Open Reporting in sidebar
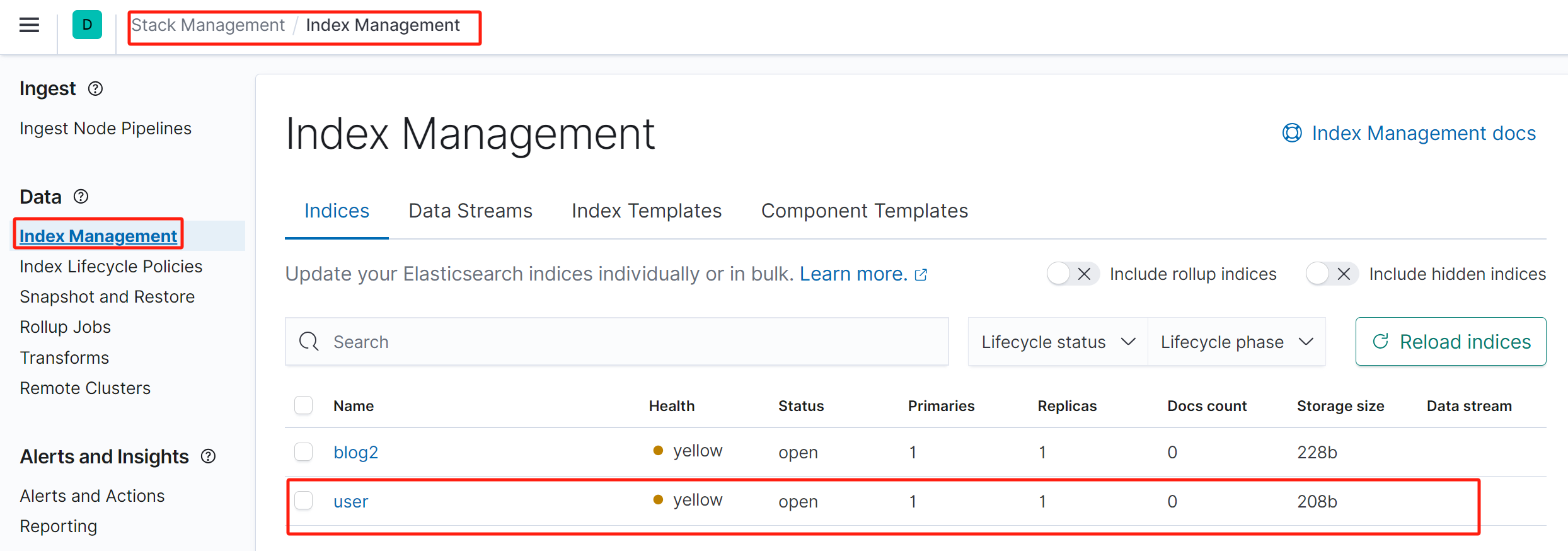 click(x=58, y=526)
